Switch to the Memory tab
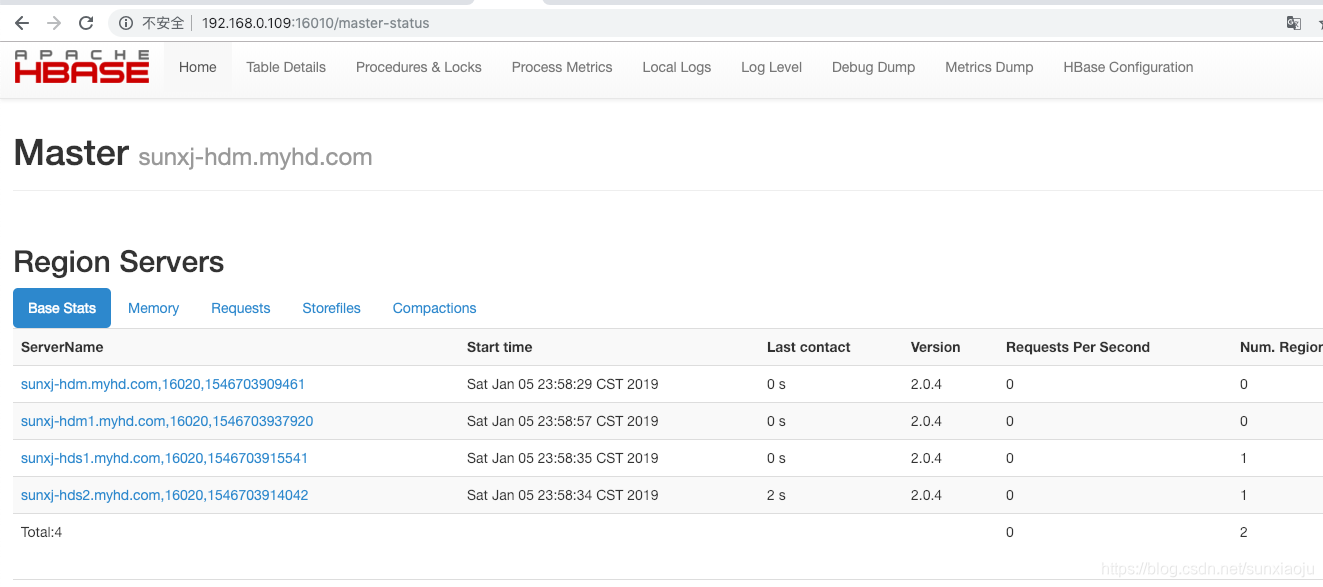This screenshot has width=1323, height=587. pyautogui.click(x=153, y=308)
